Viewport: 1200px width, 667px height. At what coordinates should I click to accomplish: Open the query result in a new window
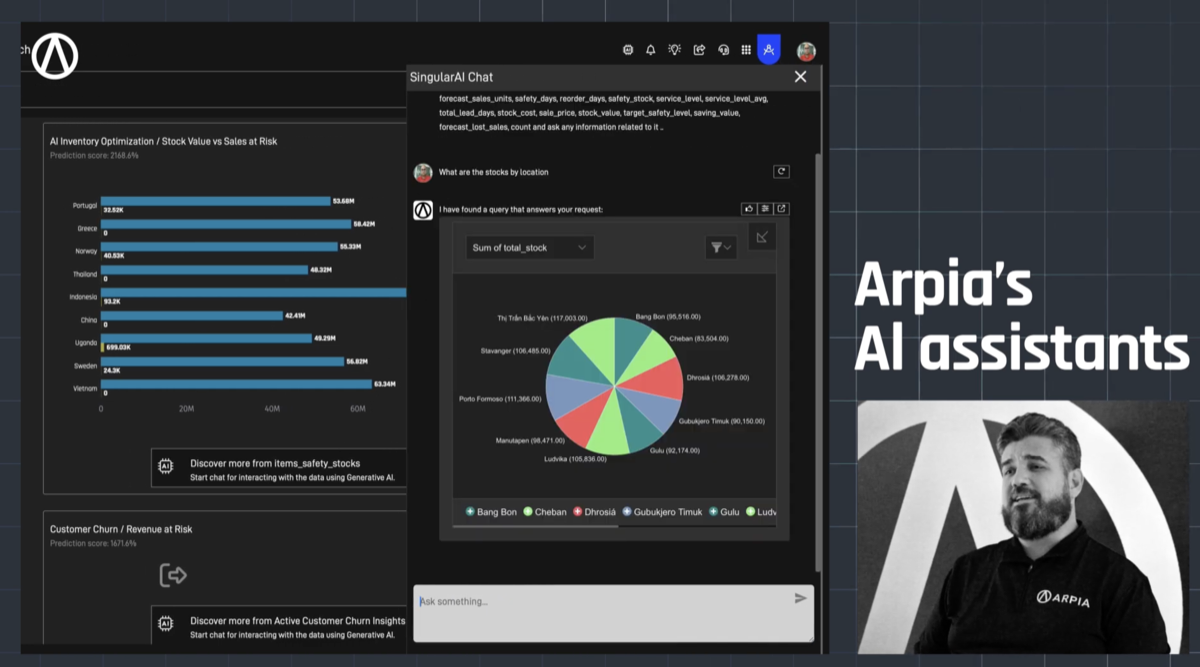[781, 209]
